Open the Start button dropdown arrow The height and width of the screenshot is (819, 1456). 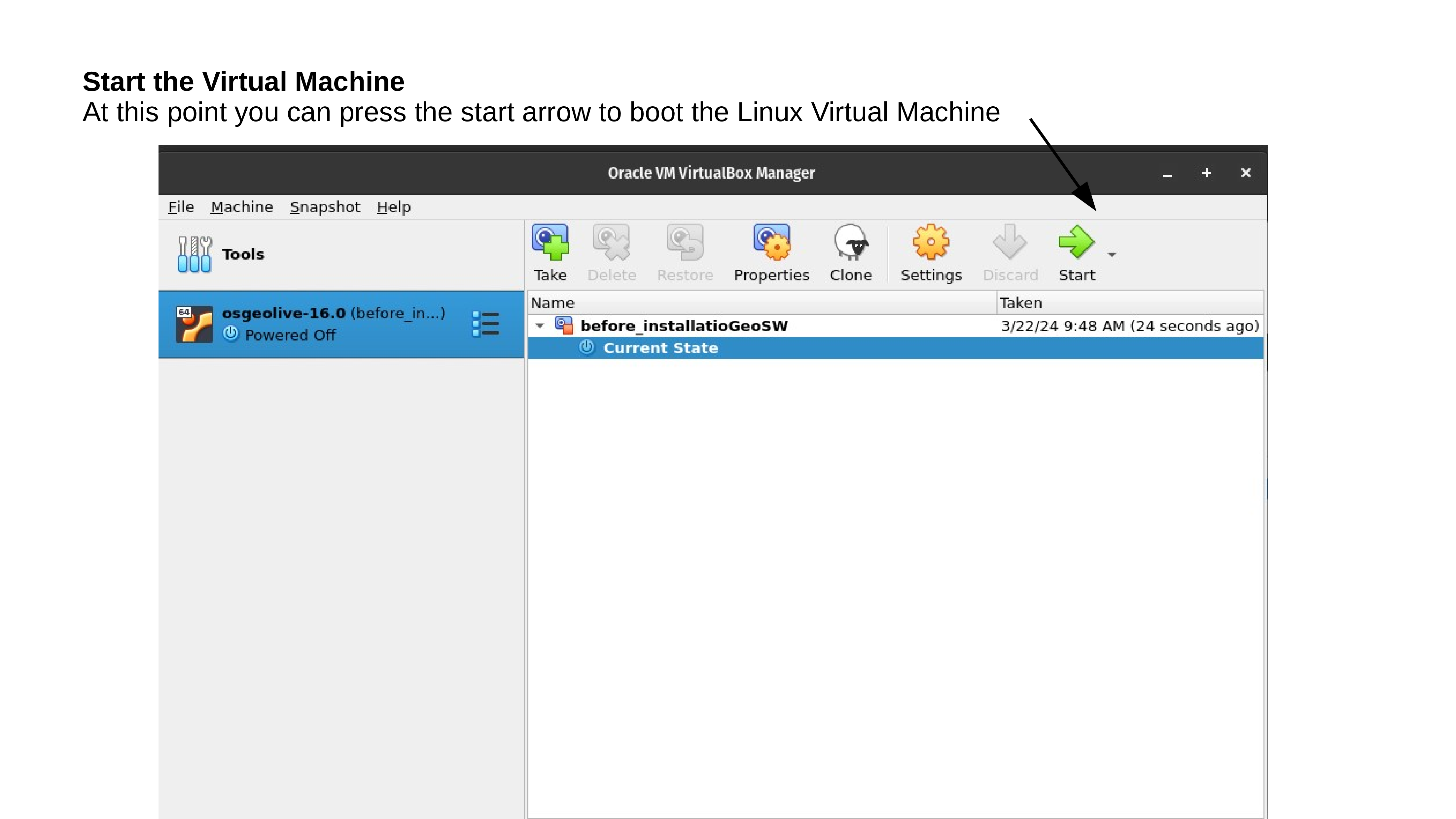coord(1112,254)
